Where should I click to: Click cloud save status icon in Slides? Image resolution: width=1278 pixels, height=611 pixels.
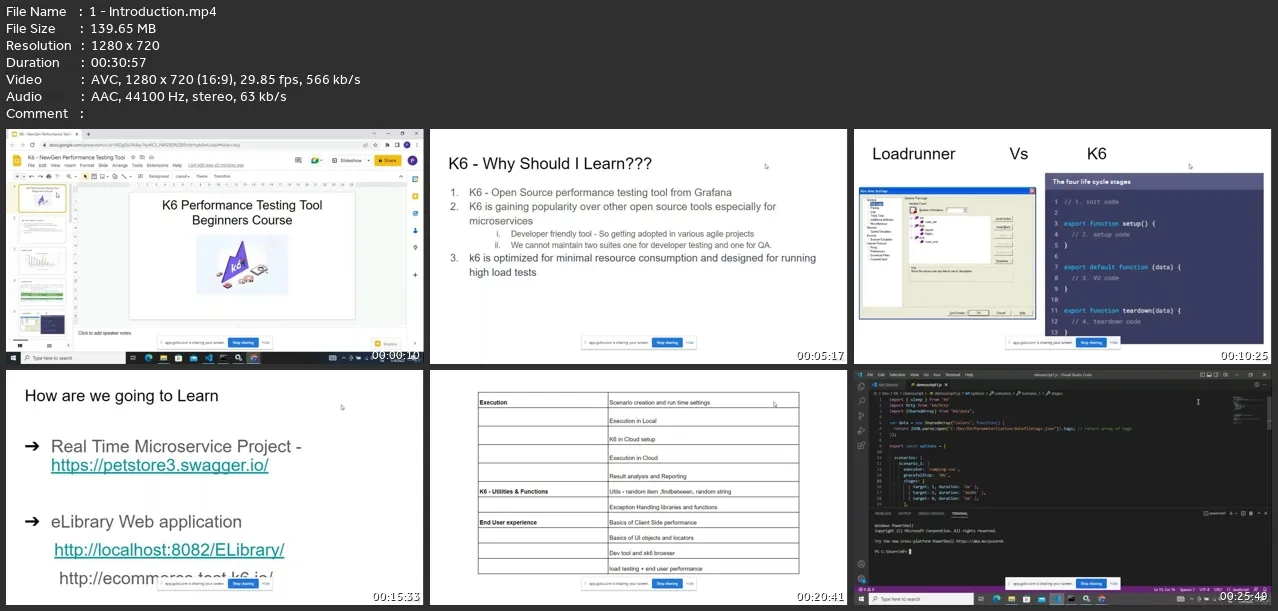point(151,157)
